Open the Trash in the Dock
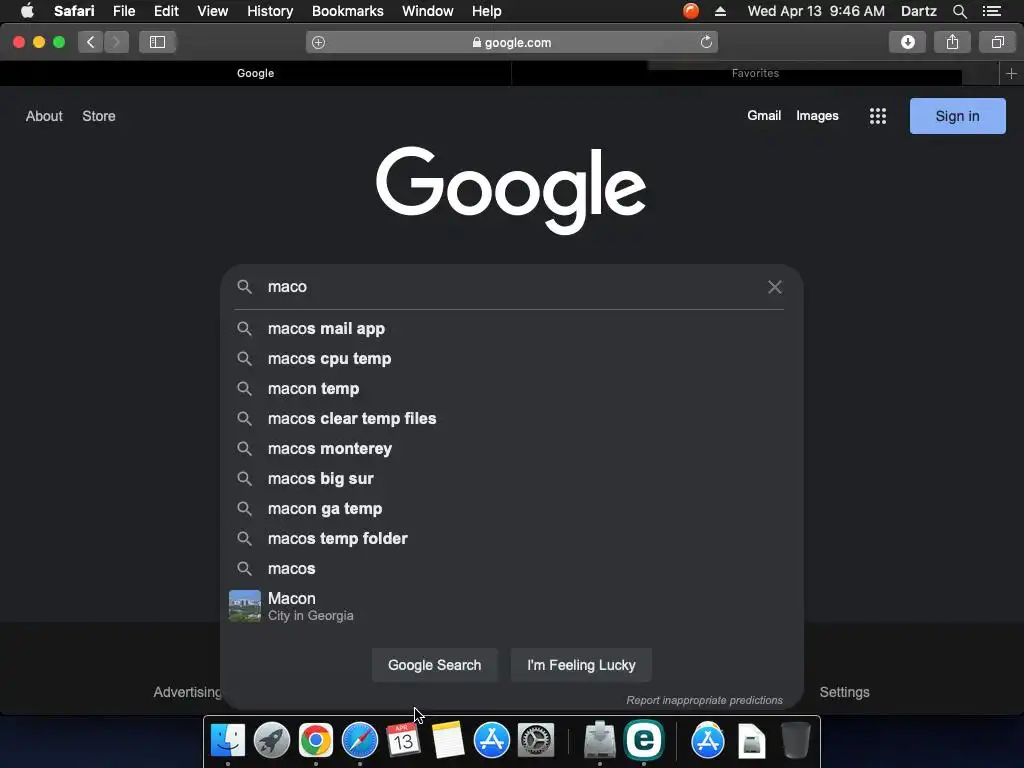 click(795, 741)
